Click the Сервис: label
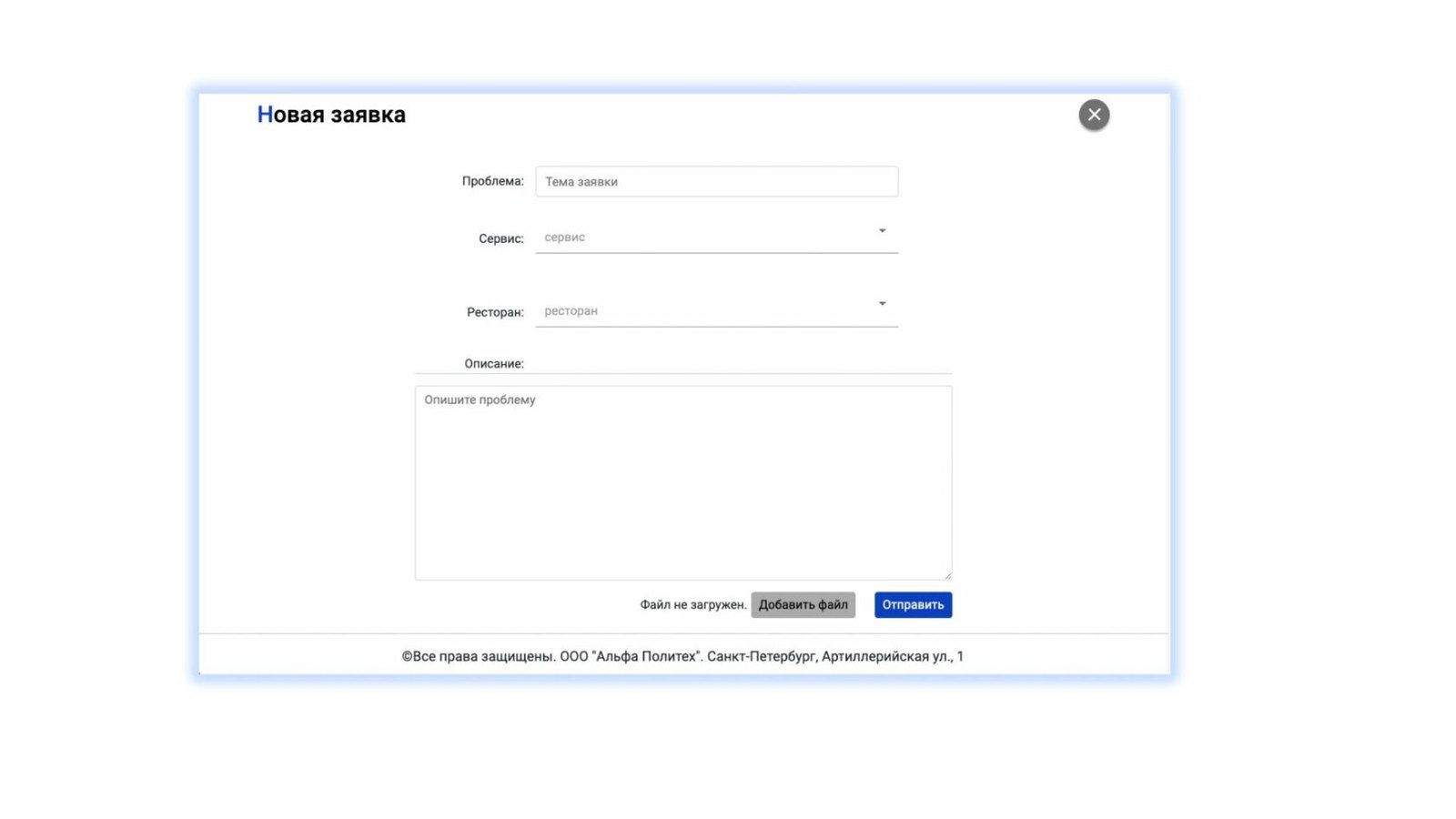 [500, 238]
